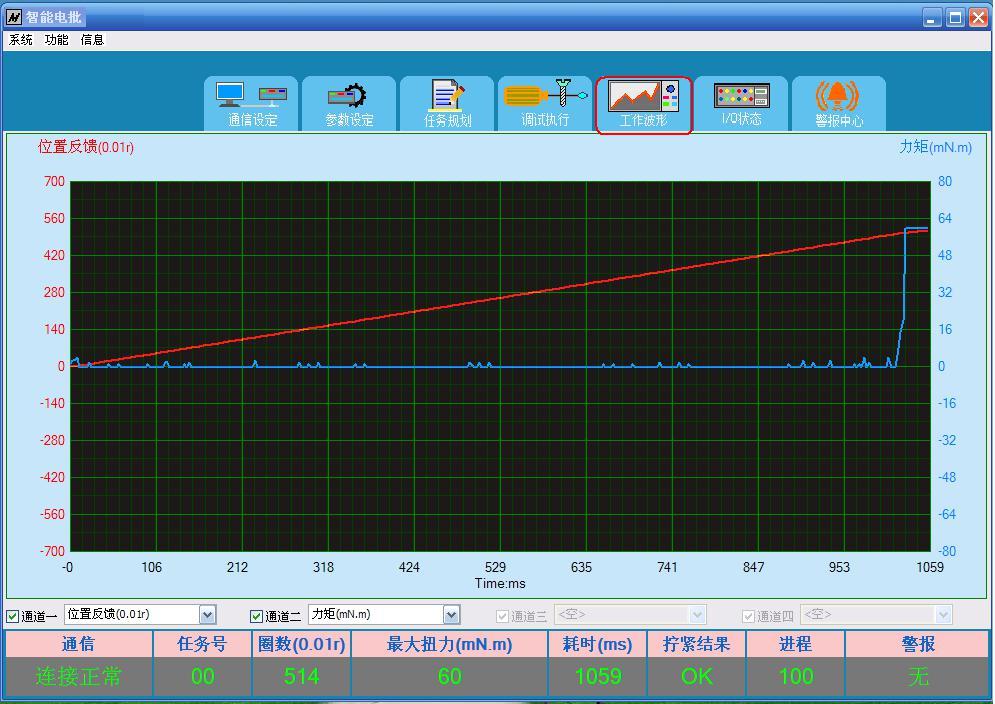Open the 任务规划 task planning icon

click(x=447, y=103)
